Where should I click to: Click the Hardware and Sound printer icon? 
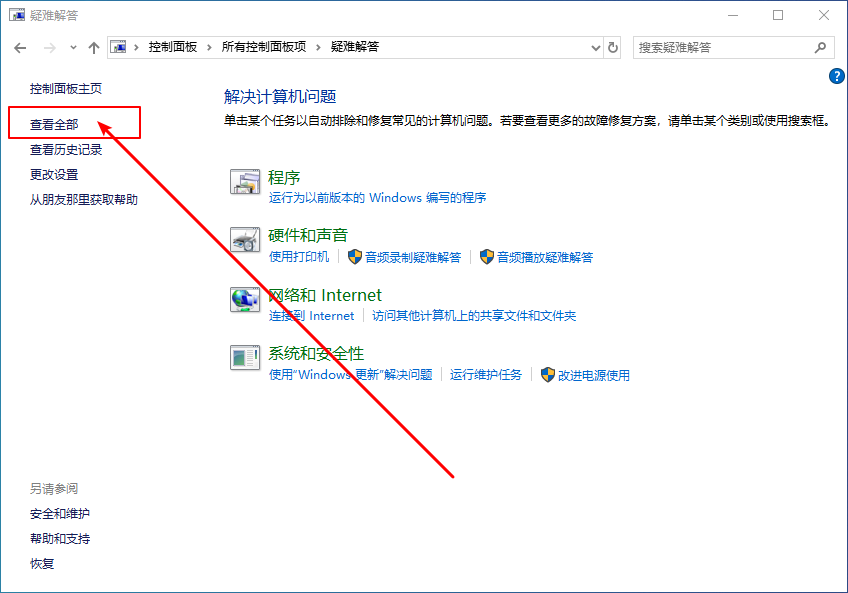click(x=245, y=240)
